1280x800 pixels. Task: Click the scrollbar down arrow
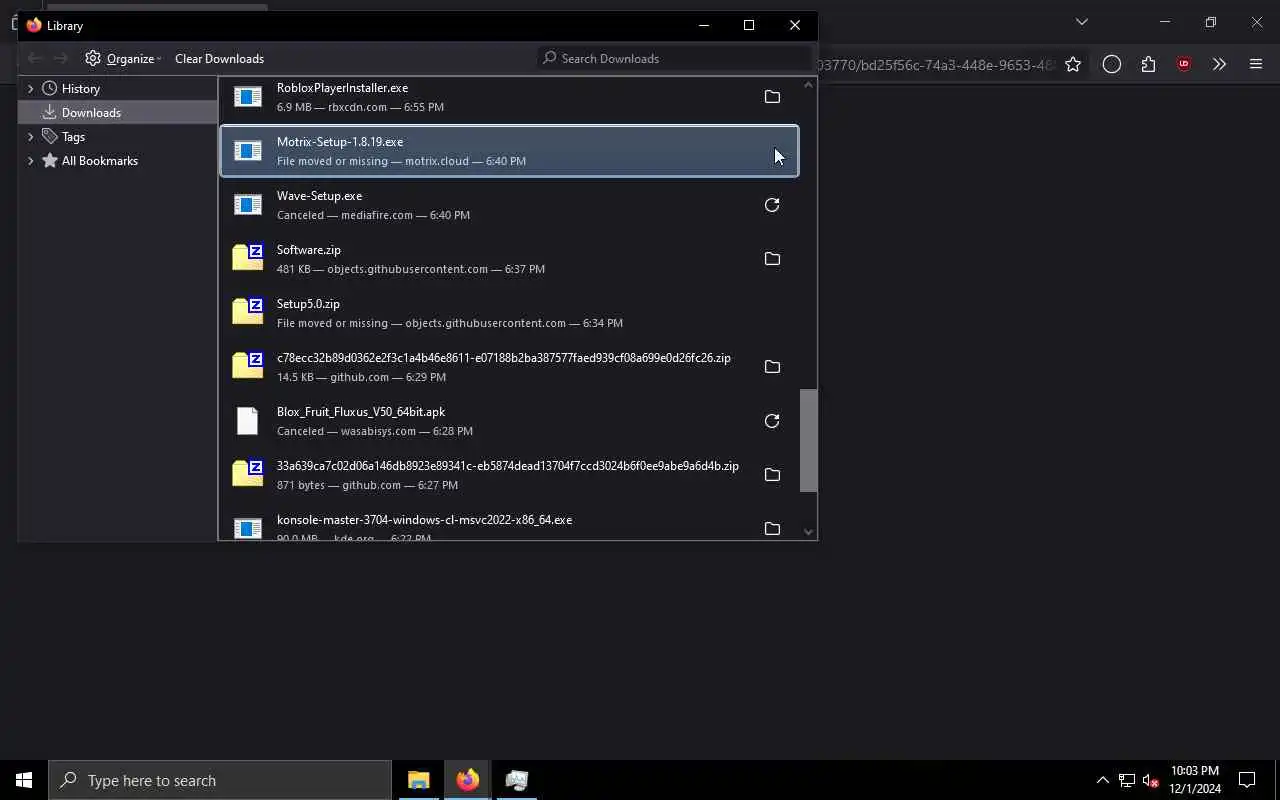point(808,532)
